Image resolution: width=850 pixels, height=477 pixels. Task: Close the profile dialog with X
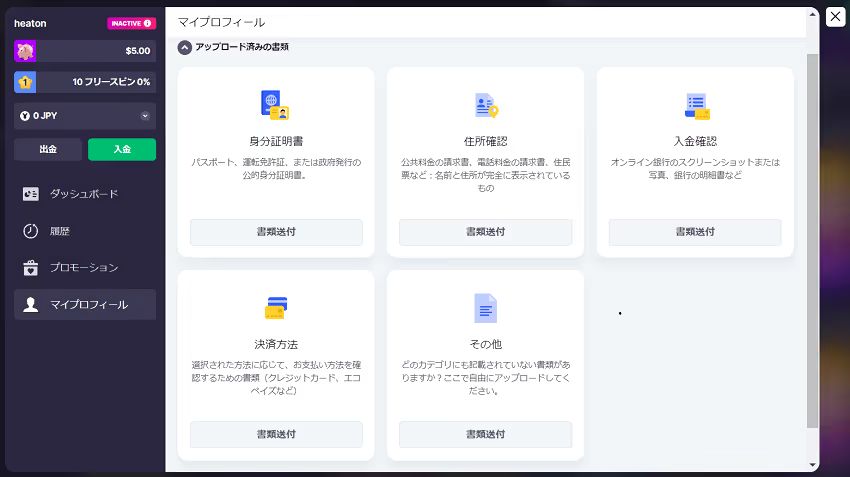(x=835, y=17)
